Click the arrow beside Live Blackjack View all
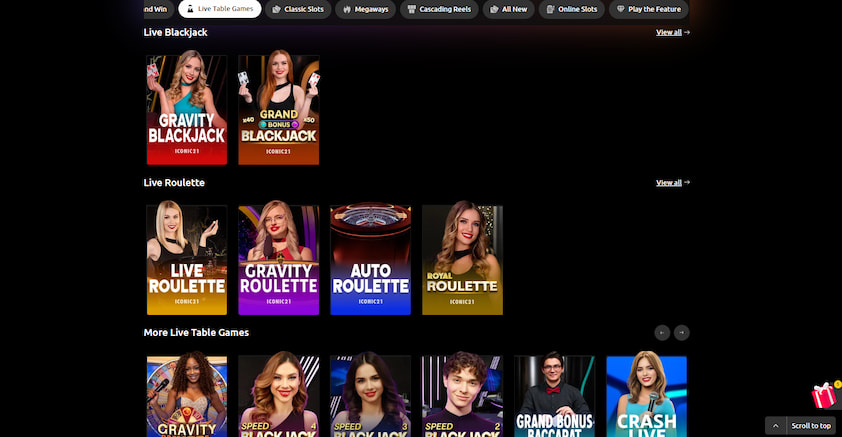842x437 pixels. [687, 32]
